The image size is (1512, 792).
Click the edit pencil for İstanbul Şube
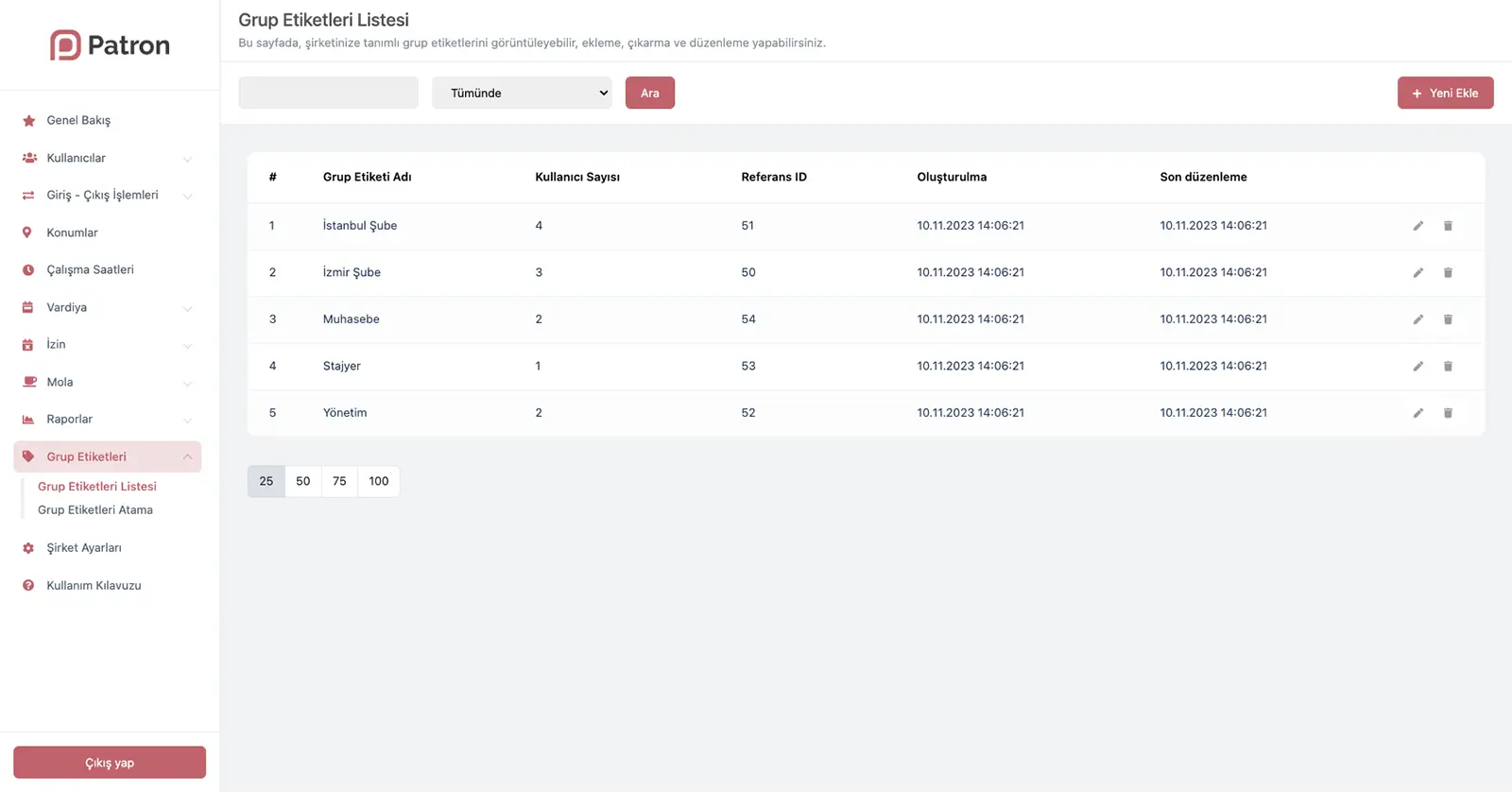1417,226
